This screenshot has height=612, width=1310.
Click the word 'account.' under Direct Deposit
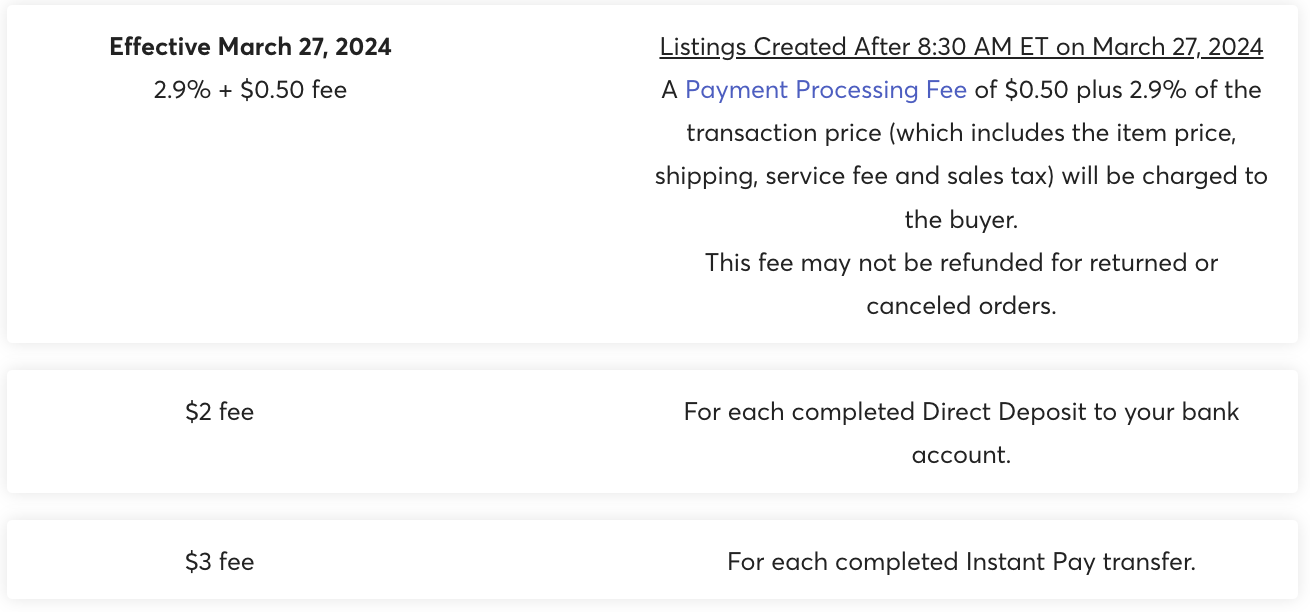tap(961, 455)
